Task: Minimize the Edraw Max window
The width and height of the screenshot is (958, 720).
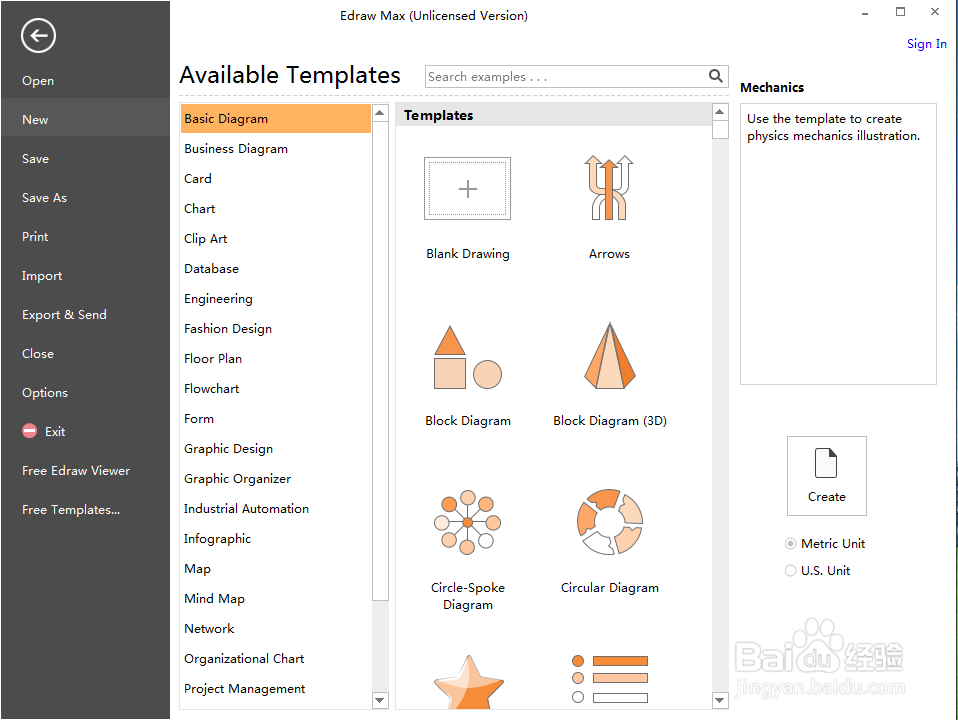Action: [865, 13]
